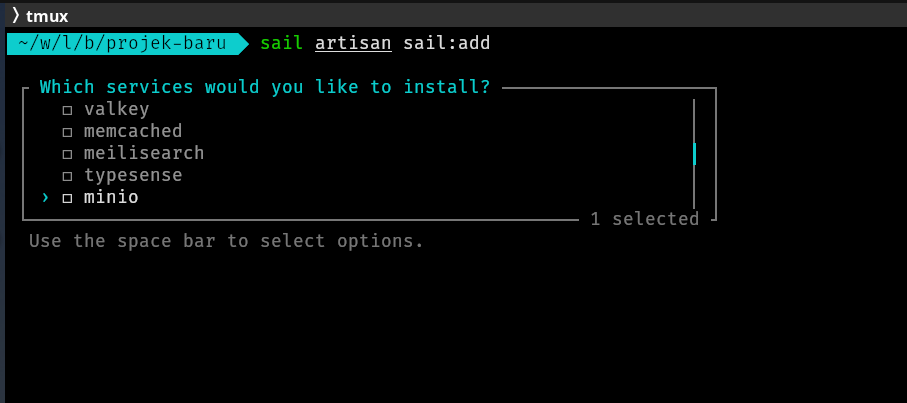907x403 pixels.
Task: Click the cyan selection arrow beside minio
Action: click(x=45, y=198)
